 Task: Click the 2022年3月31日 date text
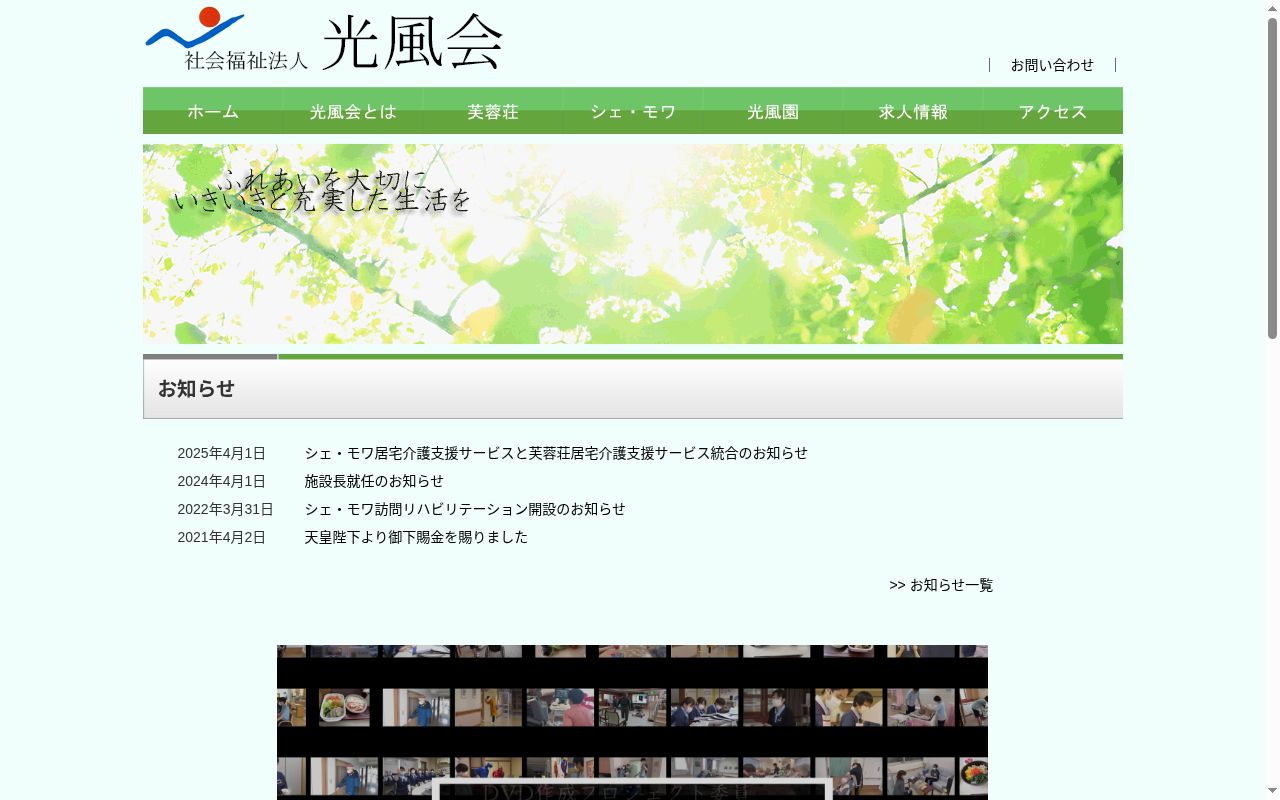tap(226, 509)
